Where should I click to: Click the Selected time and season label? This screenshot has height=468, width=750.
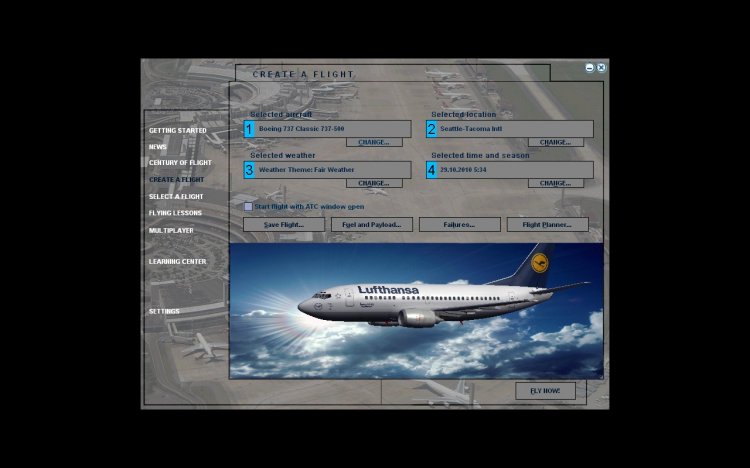480,156
